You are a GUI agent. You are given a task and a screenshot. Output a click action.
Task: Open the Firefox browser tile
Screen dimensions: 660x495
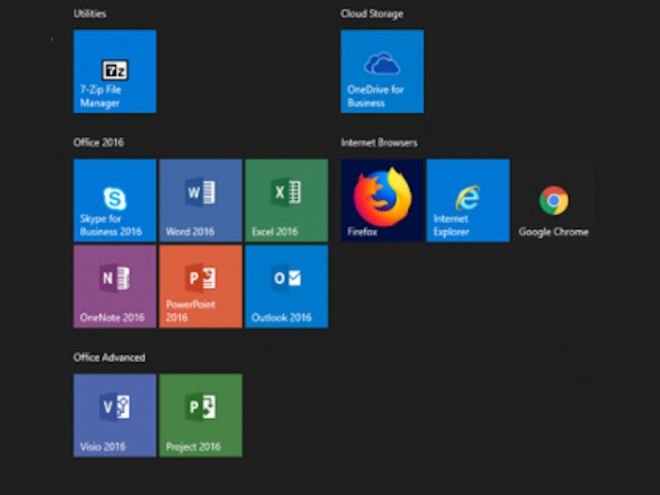pos(382,200)
